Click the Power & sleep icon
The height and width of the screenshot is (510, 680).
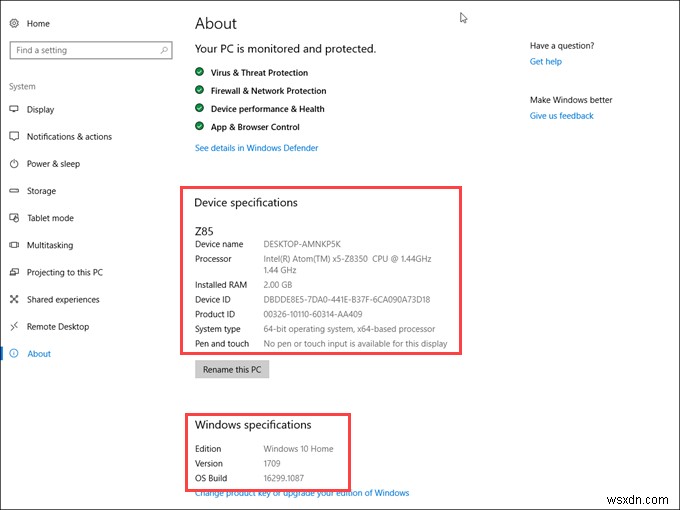point(15,164)
